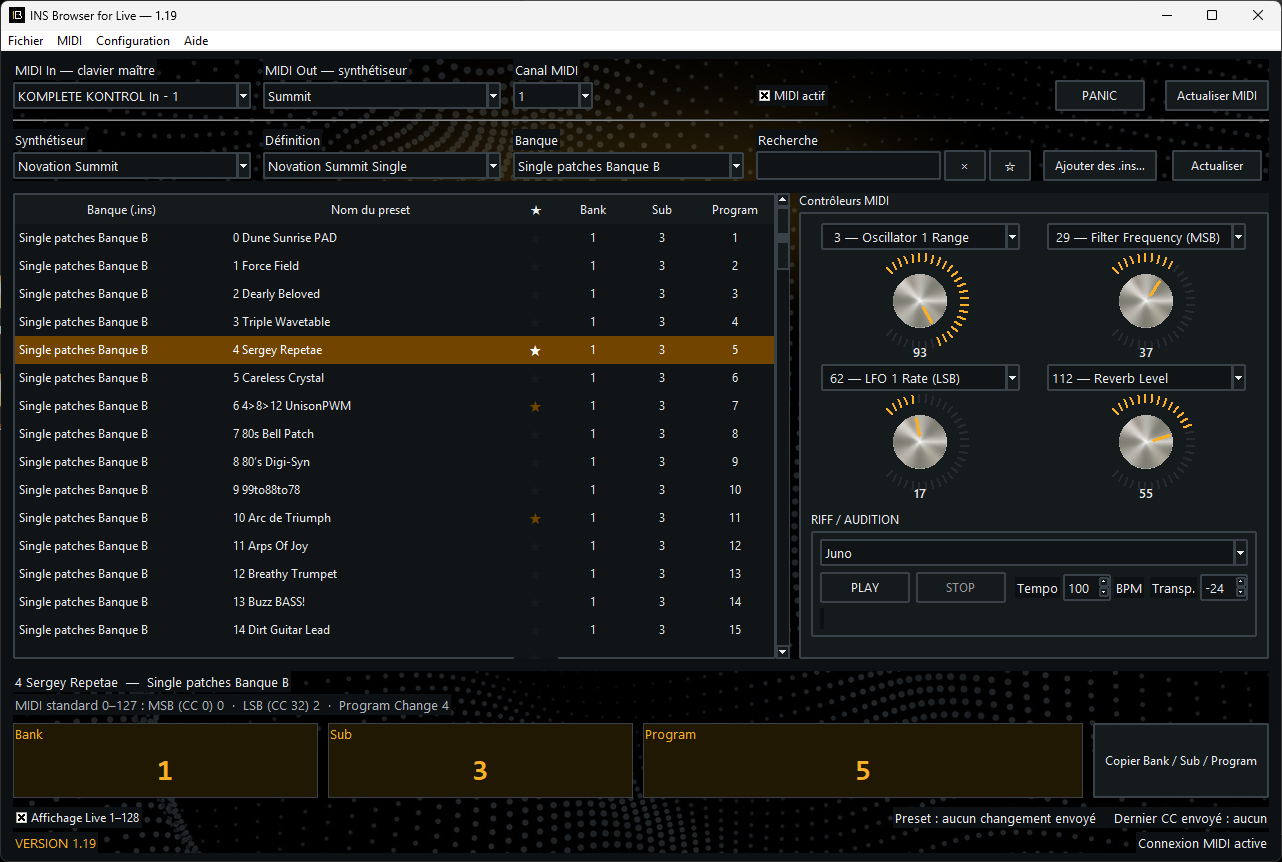Viewport: 1282px width, 862px height.
Task: Toggle the MIDI actif checkbox
Action: (x=765, y=96)
